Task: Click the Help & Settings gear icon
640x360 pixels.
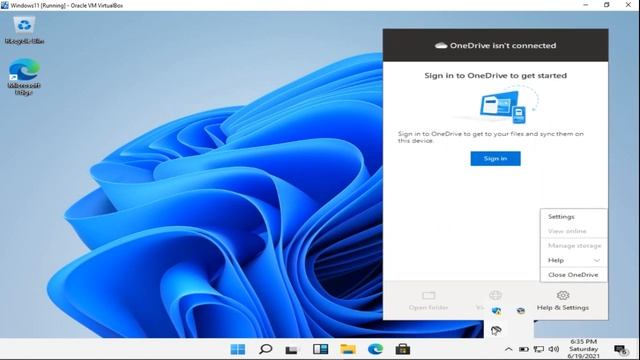Action: tap(563, 295)
